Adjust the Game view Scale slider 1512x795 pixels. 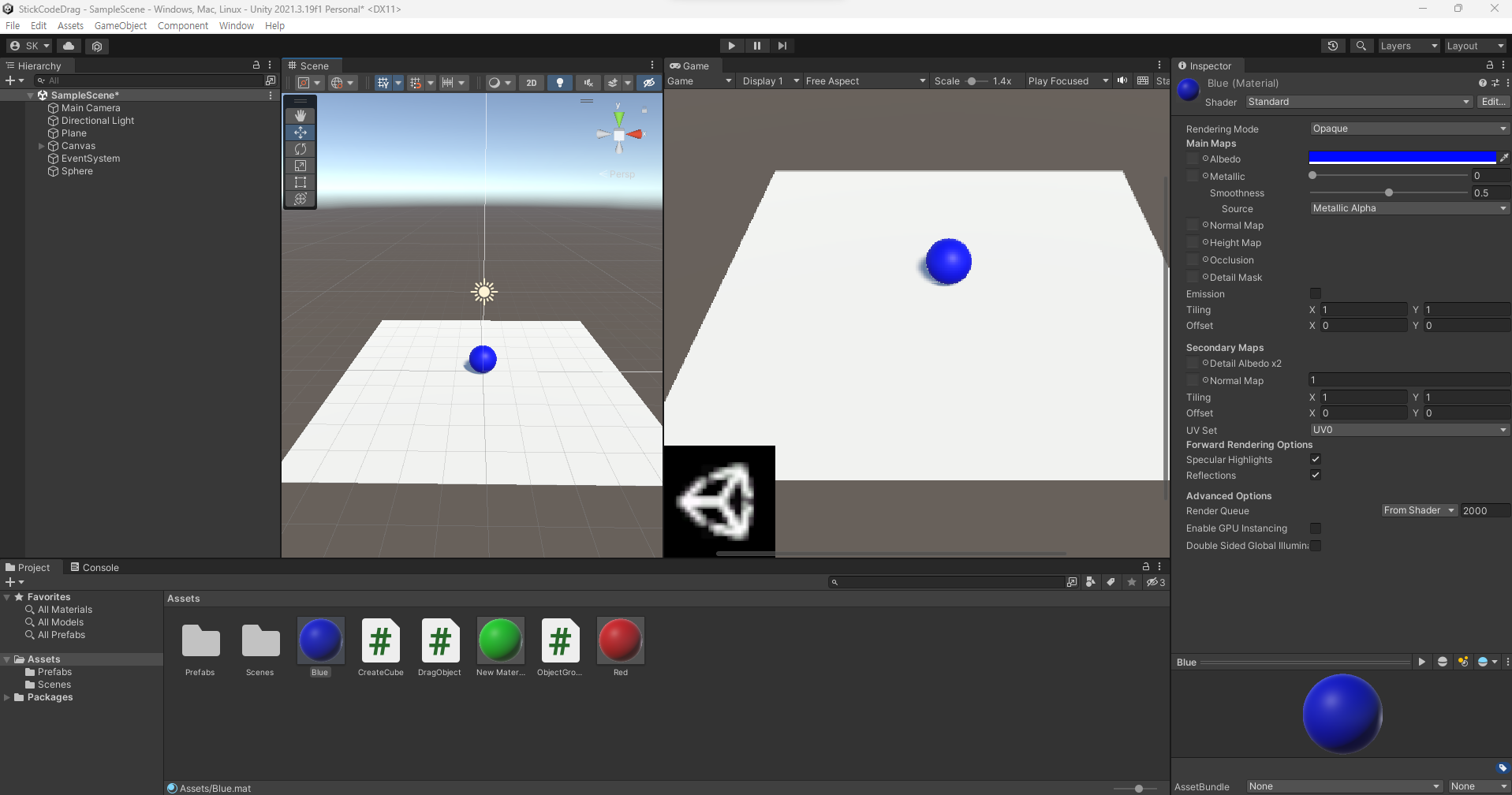click(x=976, y=80)
